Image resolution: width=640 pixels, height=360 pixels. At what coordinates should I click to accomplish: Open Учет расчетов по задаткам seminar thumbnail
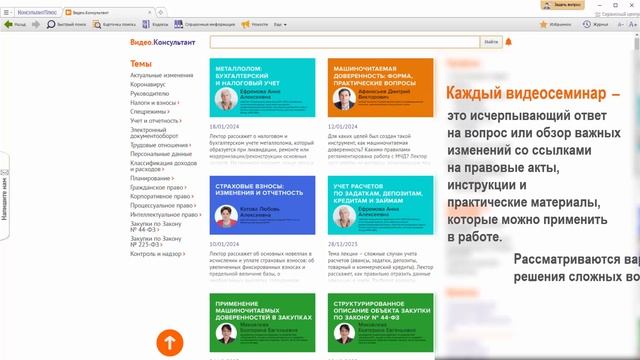click(x=380, y=205)
